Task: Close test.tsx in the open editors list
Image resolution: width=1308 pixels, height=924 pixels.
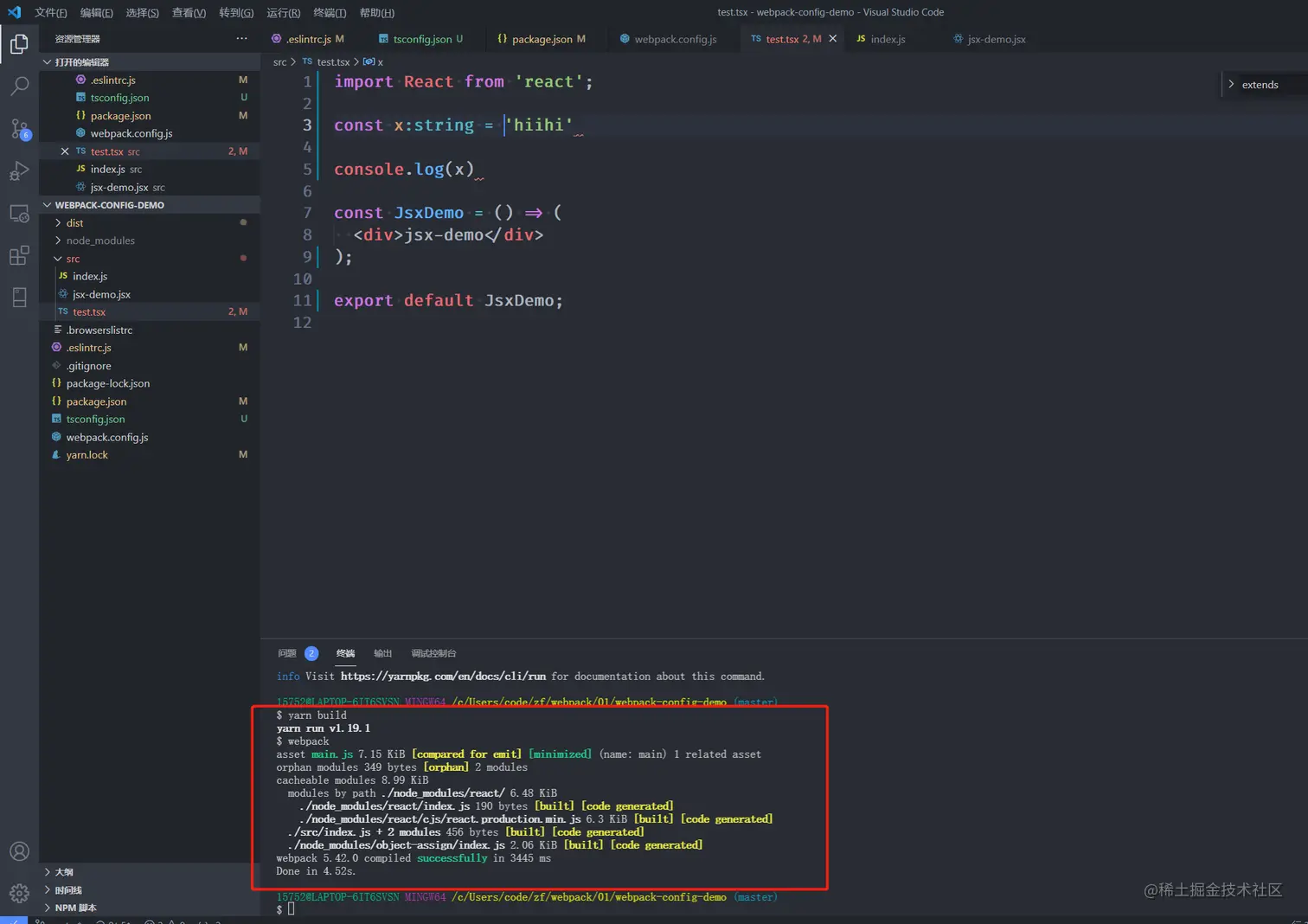Action: (65, 151)
